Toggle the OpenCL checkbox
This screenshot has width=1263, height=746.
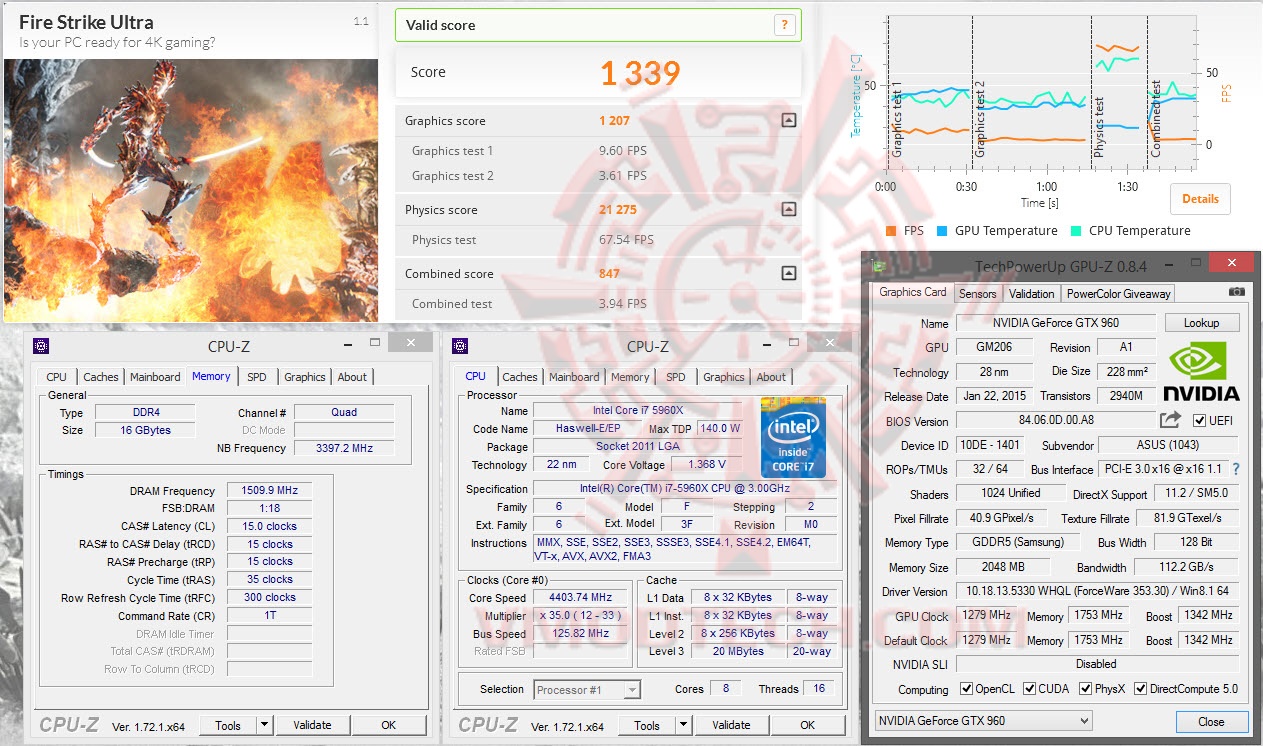click(966, 689)
